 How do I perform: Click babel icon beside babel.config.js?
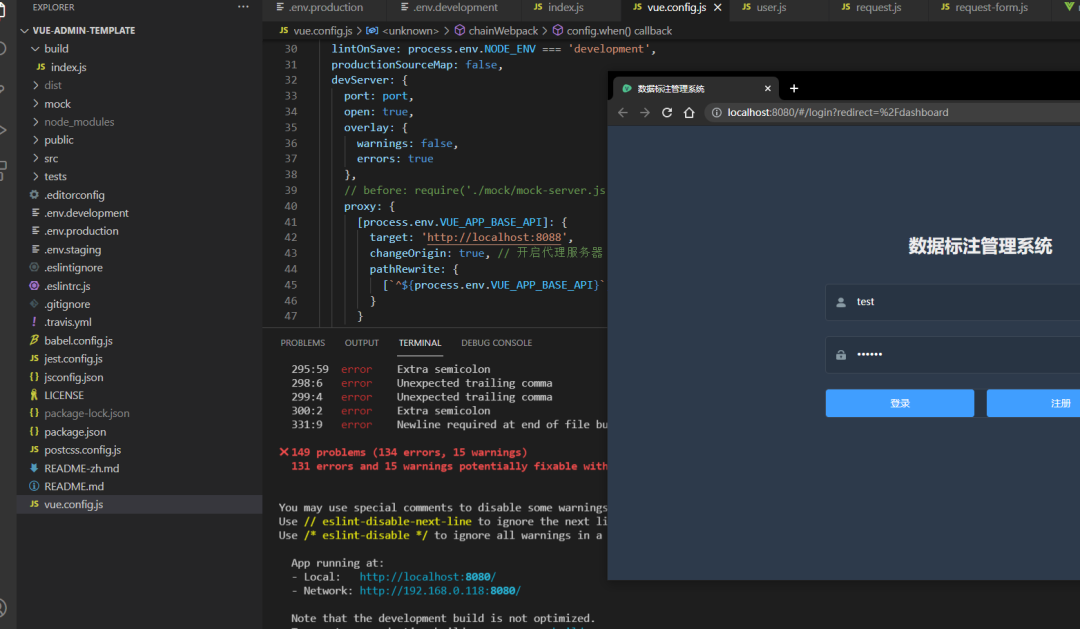coord(34,340)
